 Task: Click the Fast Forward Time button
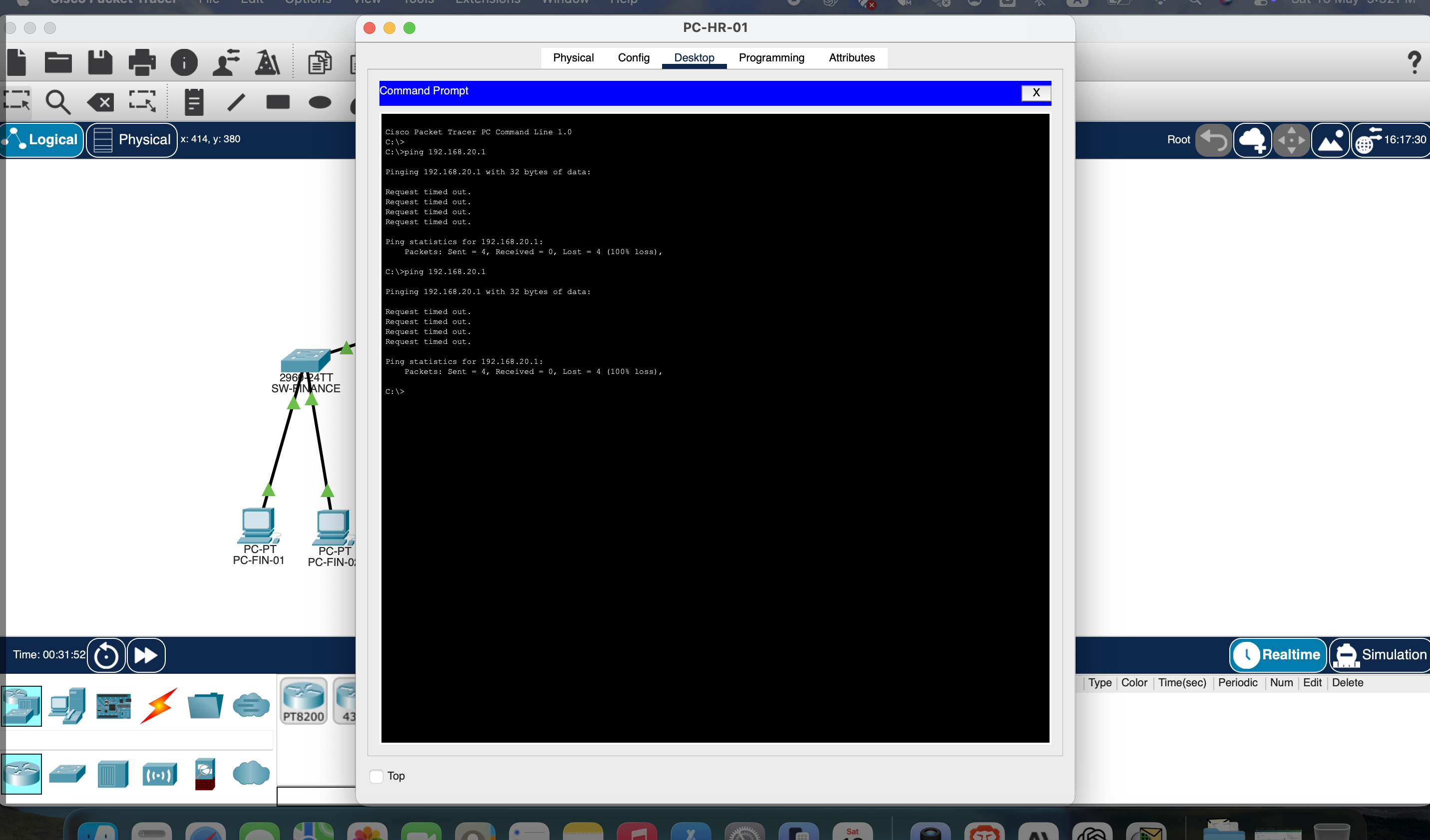click(146, 655)
